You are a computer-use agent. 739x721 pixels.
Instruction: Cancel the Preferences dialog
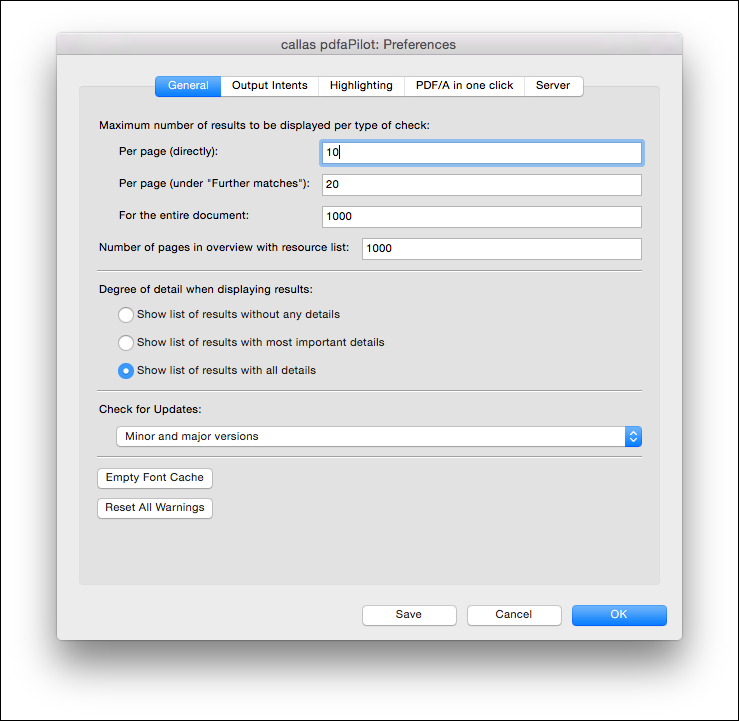pyautogui.click(x=514, y=615)
